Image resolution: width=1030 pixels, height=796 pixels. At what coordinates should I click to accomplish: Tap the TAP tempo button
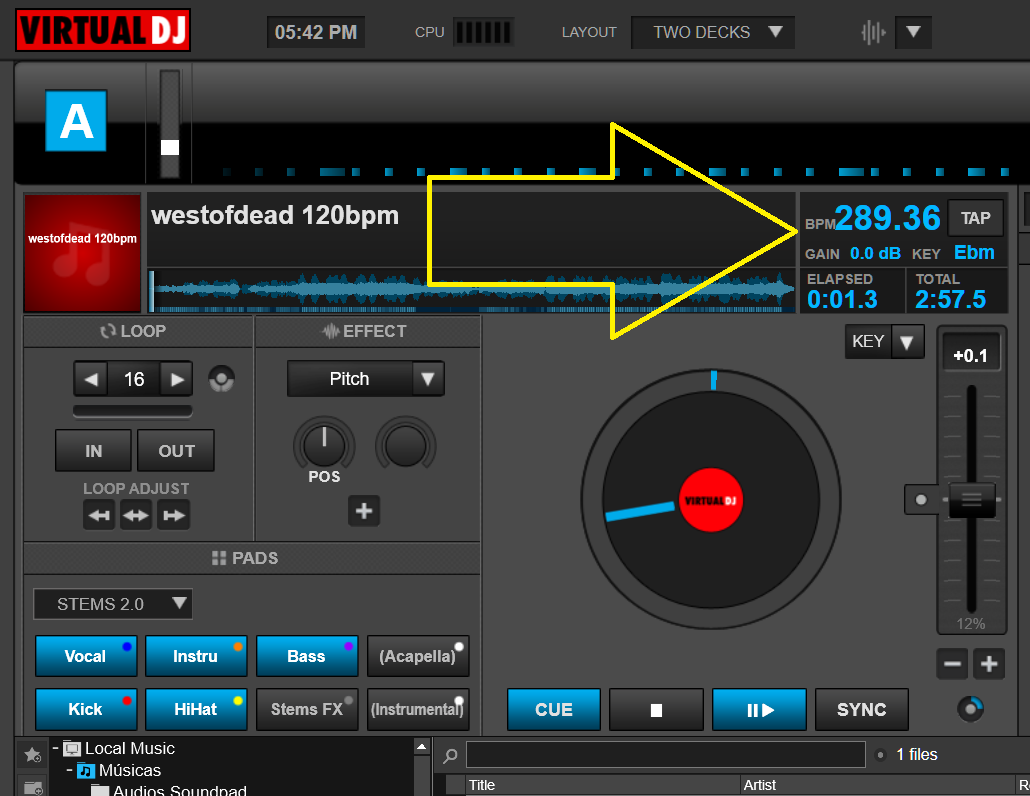point(975,218)
